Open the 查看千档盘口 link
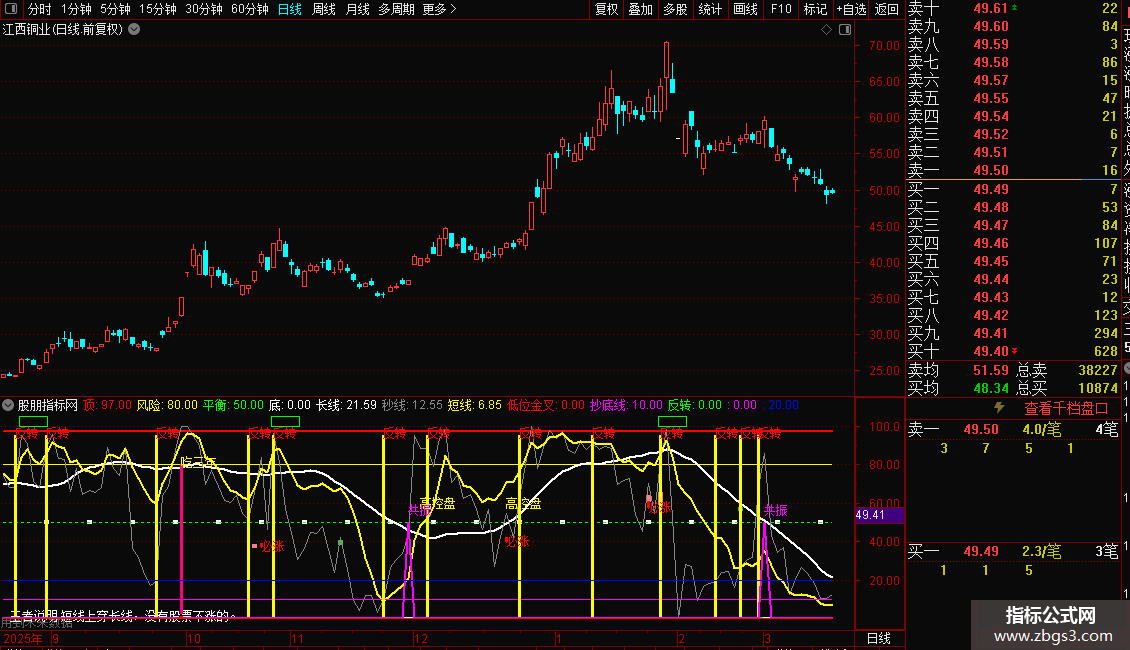The image size is (1130, 650). pos(1066,408)
